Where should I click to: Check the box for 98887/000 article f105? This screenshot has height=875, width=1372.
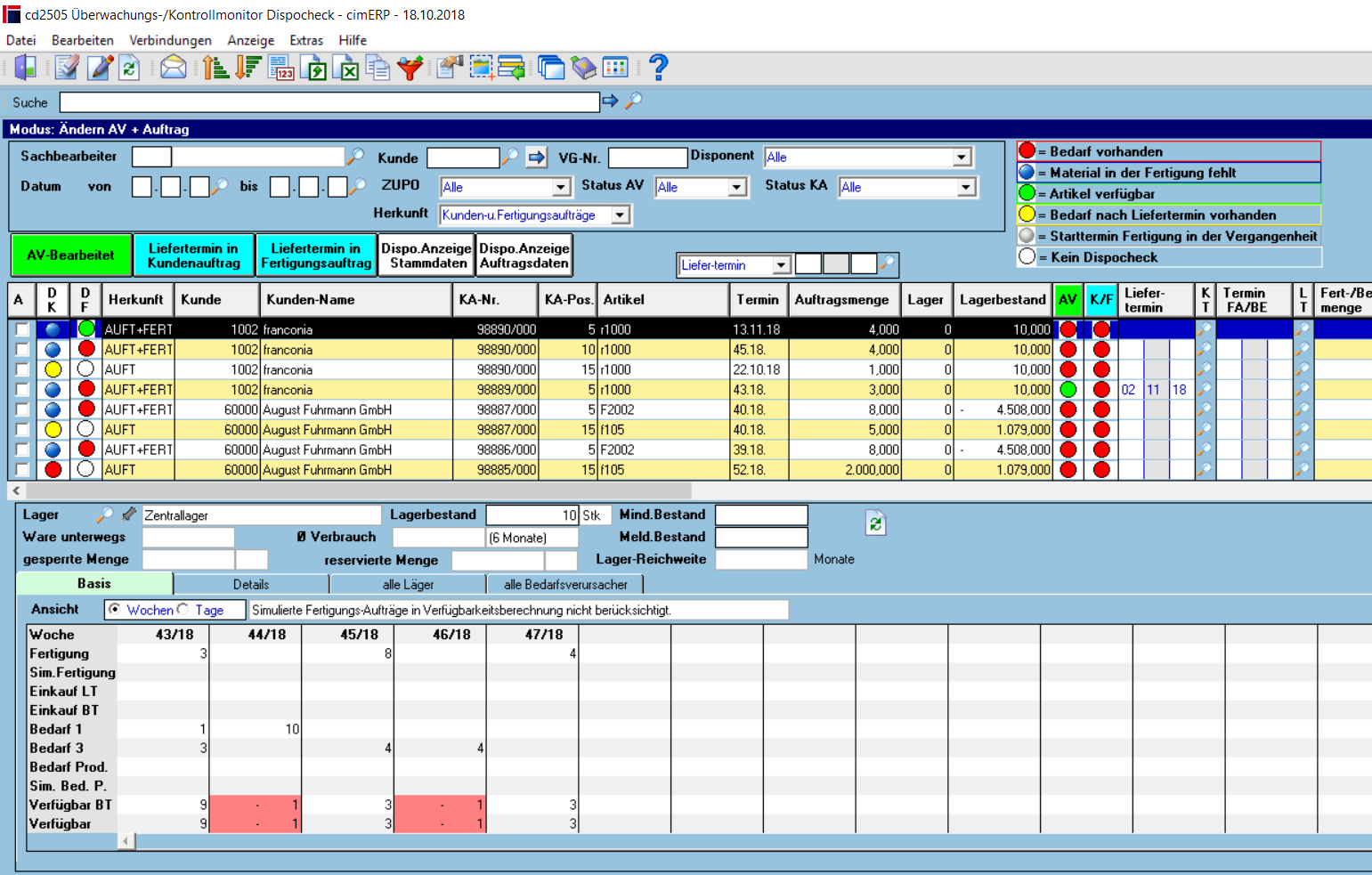tap(22, 430)
